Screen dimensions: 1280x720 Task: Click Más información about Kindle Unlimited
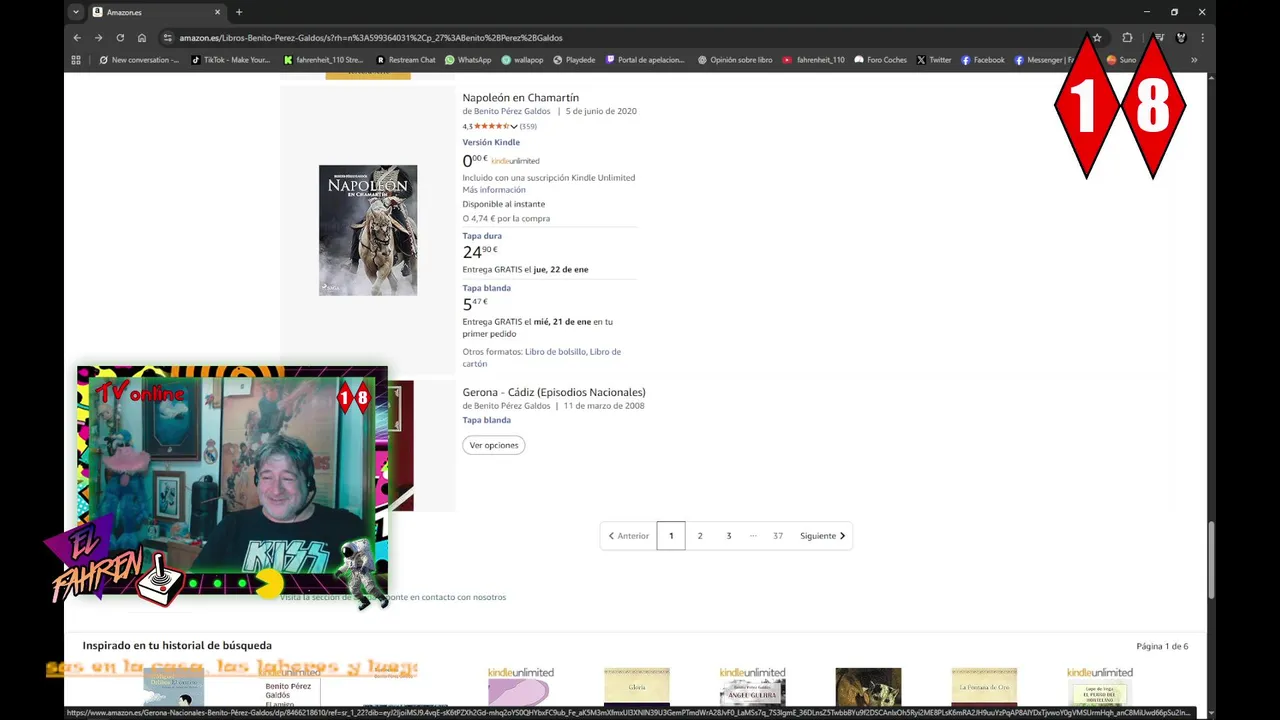coord(494,190)
